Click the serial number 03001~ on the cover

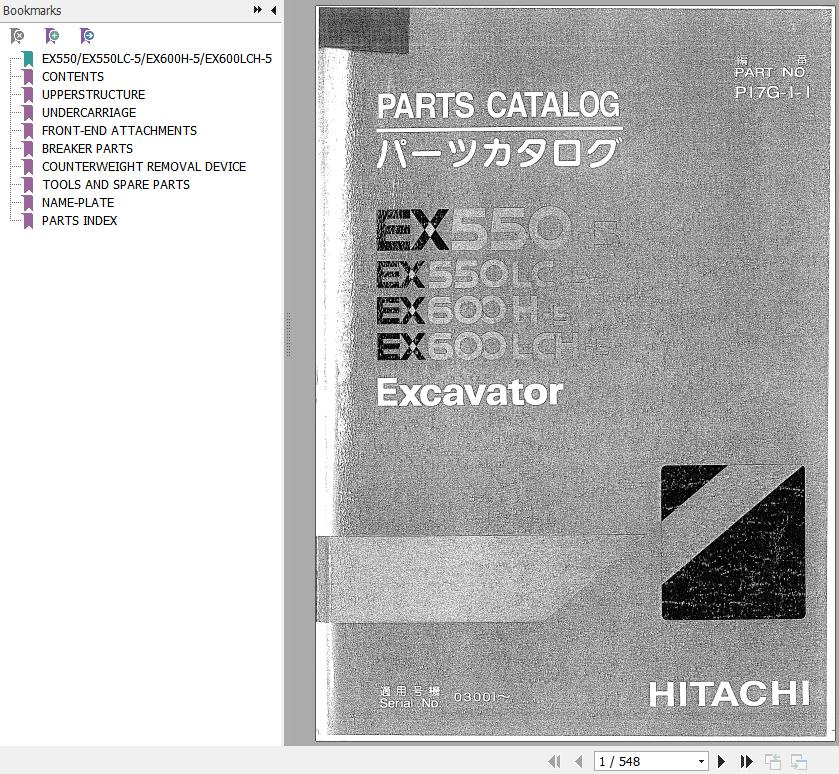click(482, 697)
